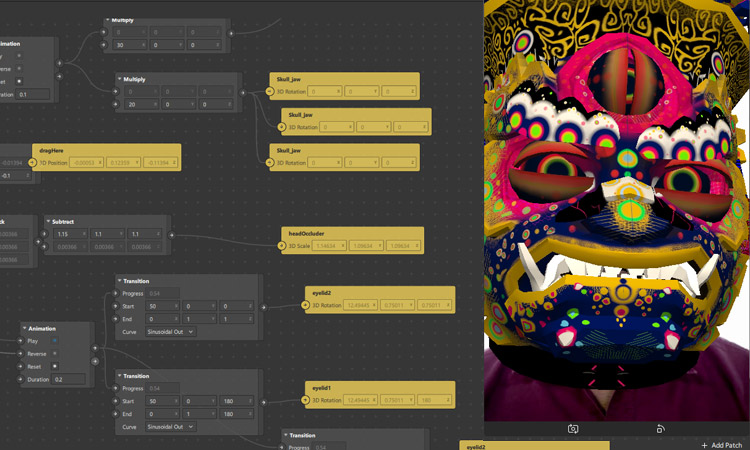The height and width of the screenshot is (450, 750).
Task: Click the dragHere node title
Action: tap(51, 150)
